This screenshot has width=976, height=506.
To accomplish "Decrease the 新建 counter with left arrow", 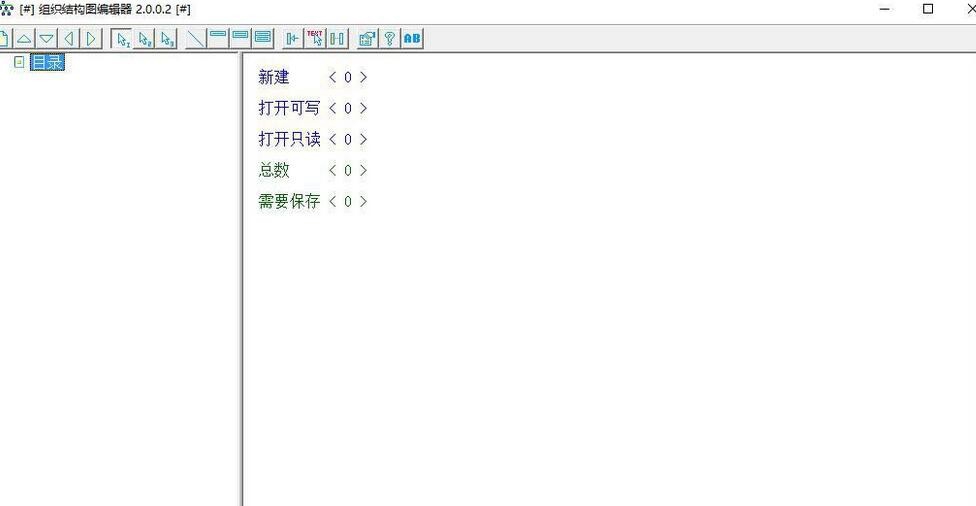I will coord(332,77).
